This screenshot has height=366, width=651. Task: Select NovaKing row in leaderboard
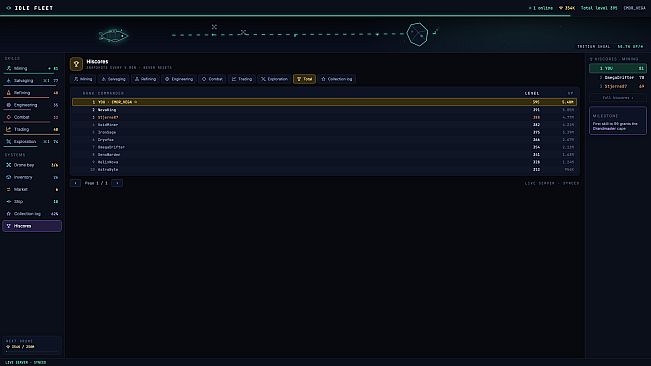325,110
